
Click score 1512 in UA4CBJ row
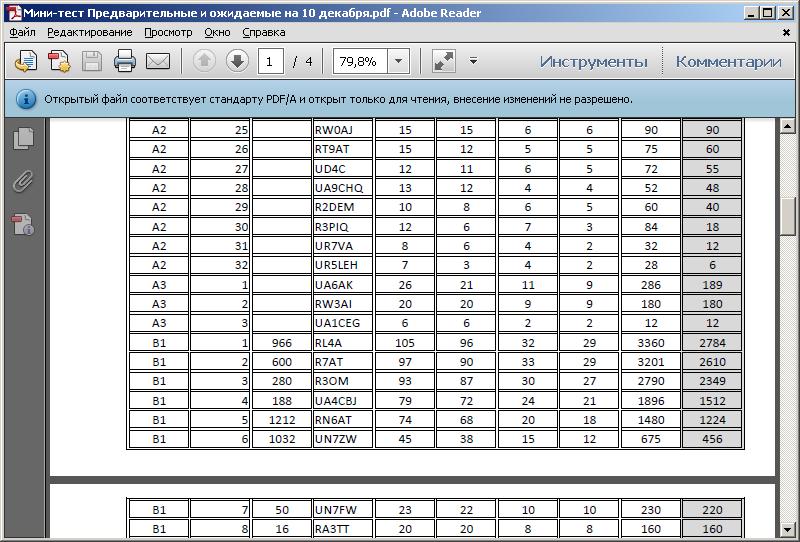tap(712, 401)
